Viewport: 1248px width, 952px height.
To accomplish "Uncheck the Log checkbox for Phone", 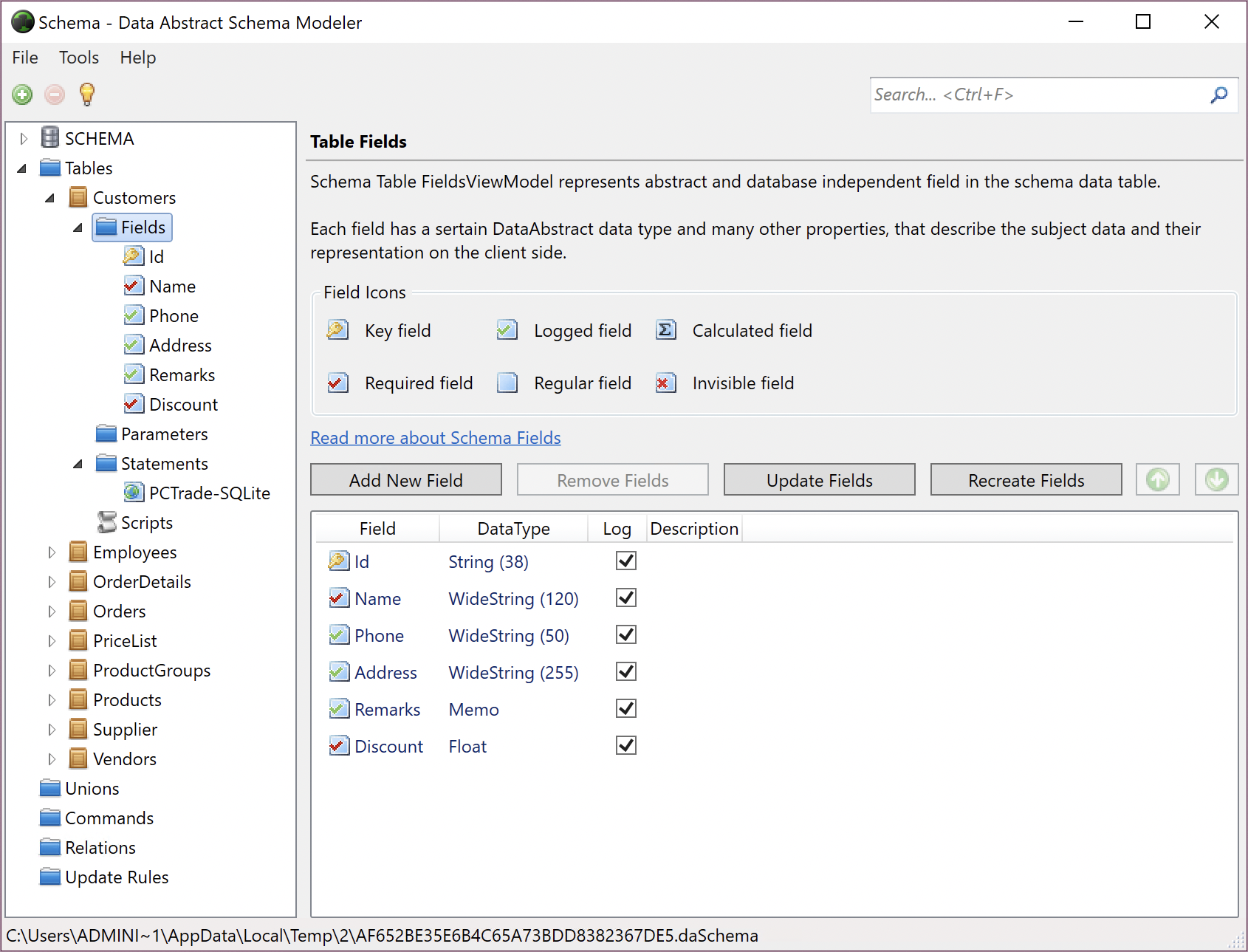I will tap(625, 634).
